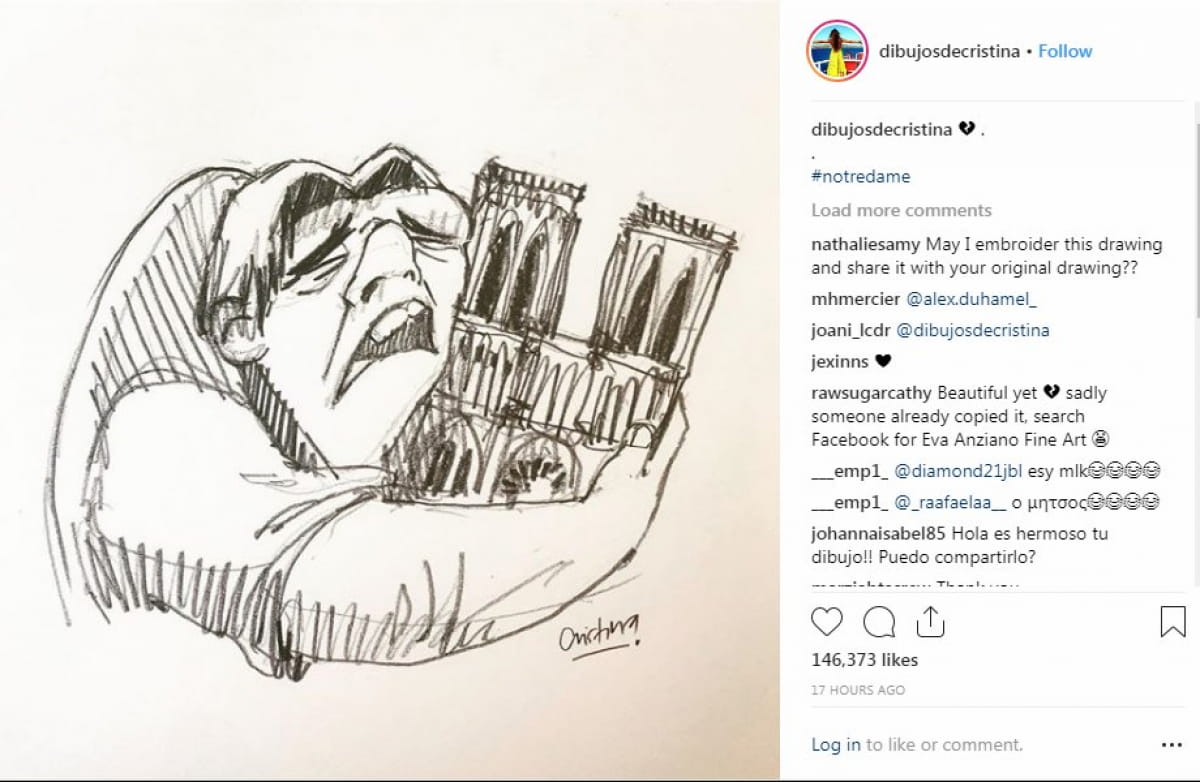Share the post via share icon
Viewport: 1200px width, 782px height.
(x=930, y=621)
